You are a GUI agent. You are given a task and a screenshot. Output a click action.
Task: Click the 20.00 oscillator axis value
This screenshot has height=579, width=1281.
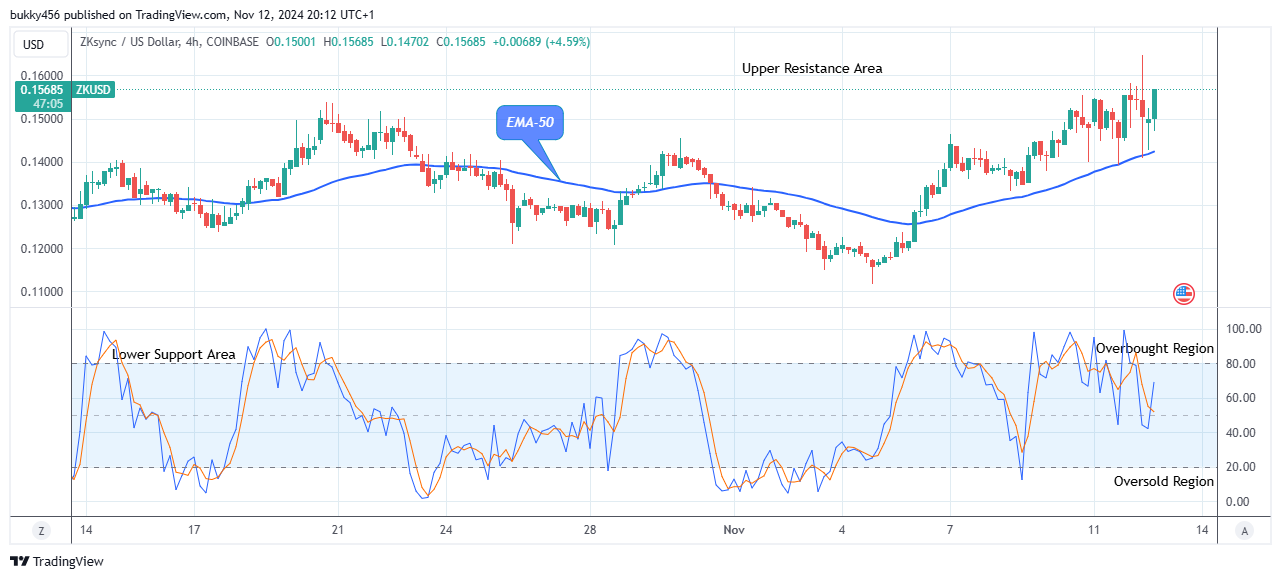click(x=1240, y=467)
